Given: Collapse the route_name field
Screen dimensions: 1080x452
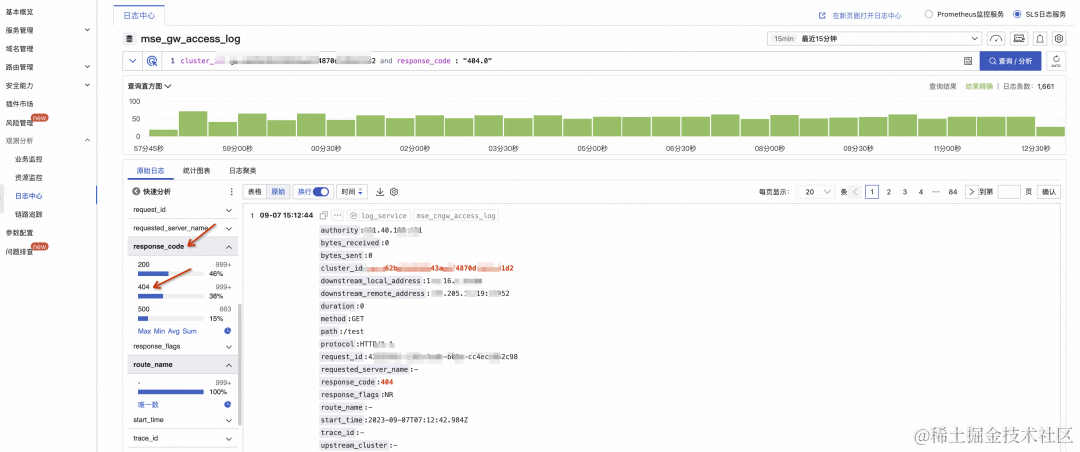Looking at the screenshot, I should point(229,364).
